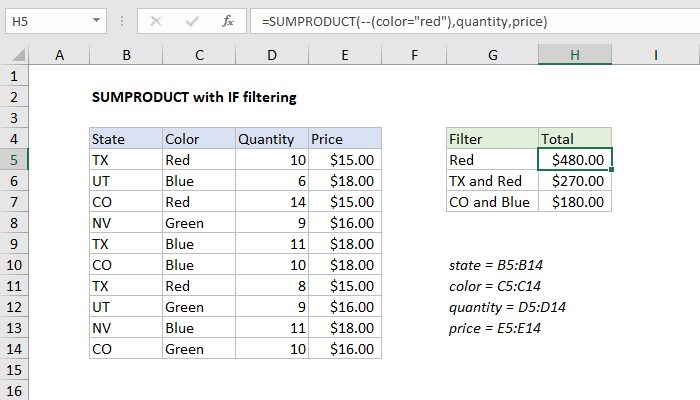This screenshot has width=700, height=400.
Task: Select column H header
Action: (575, 56)
